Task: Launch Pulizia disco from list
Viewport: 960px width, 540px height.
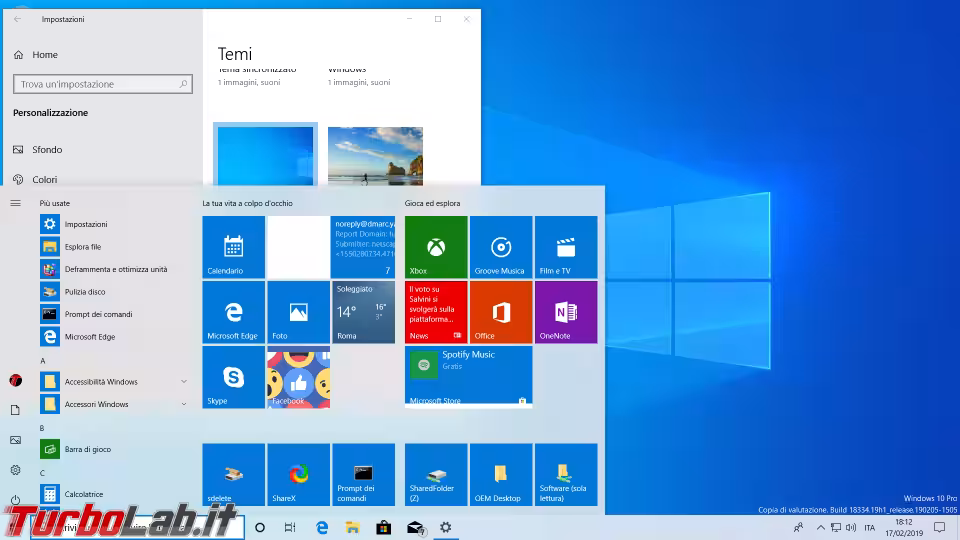Action: pos(114,291)
